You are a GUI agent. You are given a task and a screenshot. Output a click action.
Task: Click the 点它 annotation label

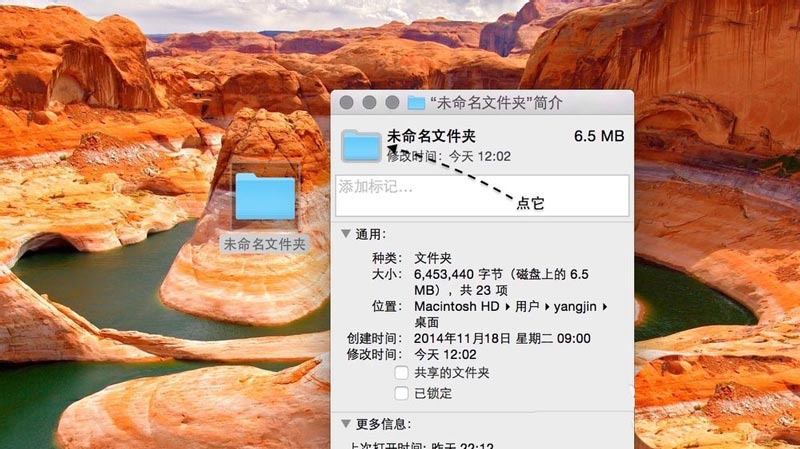(x=529, y=203)
